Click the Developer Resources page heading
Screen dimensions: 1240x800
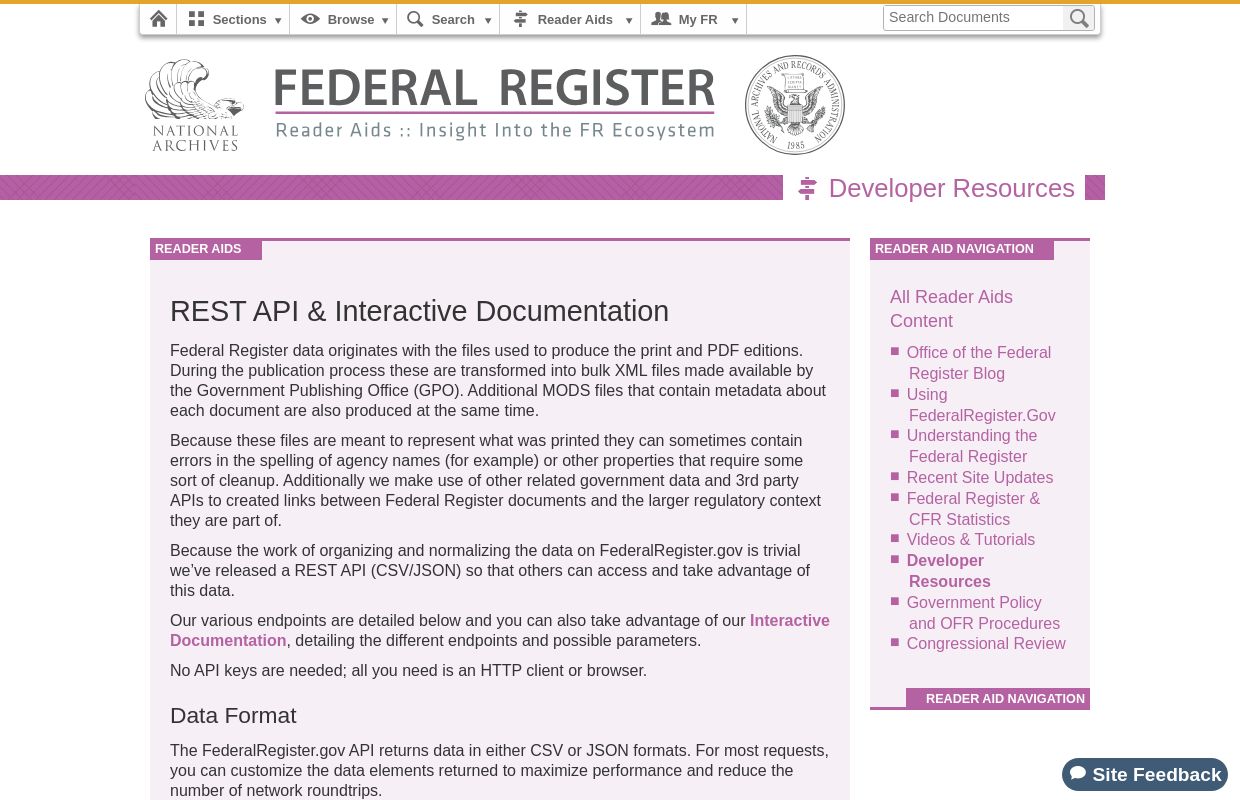tap(952, 188)
